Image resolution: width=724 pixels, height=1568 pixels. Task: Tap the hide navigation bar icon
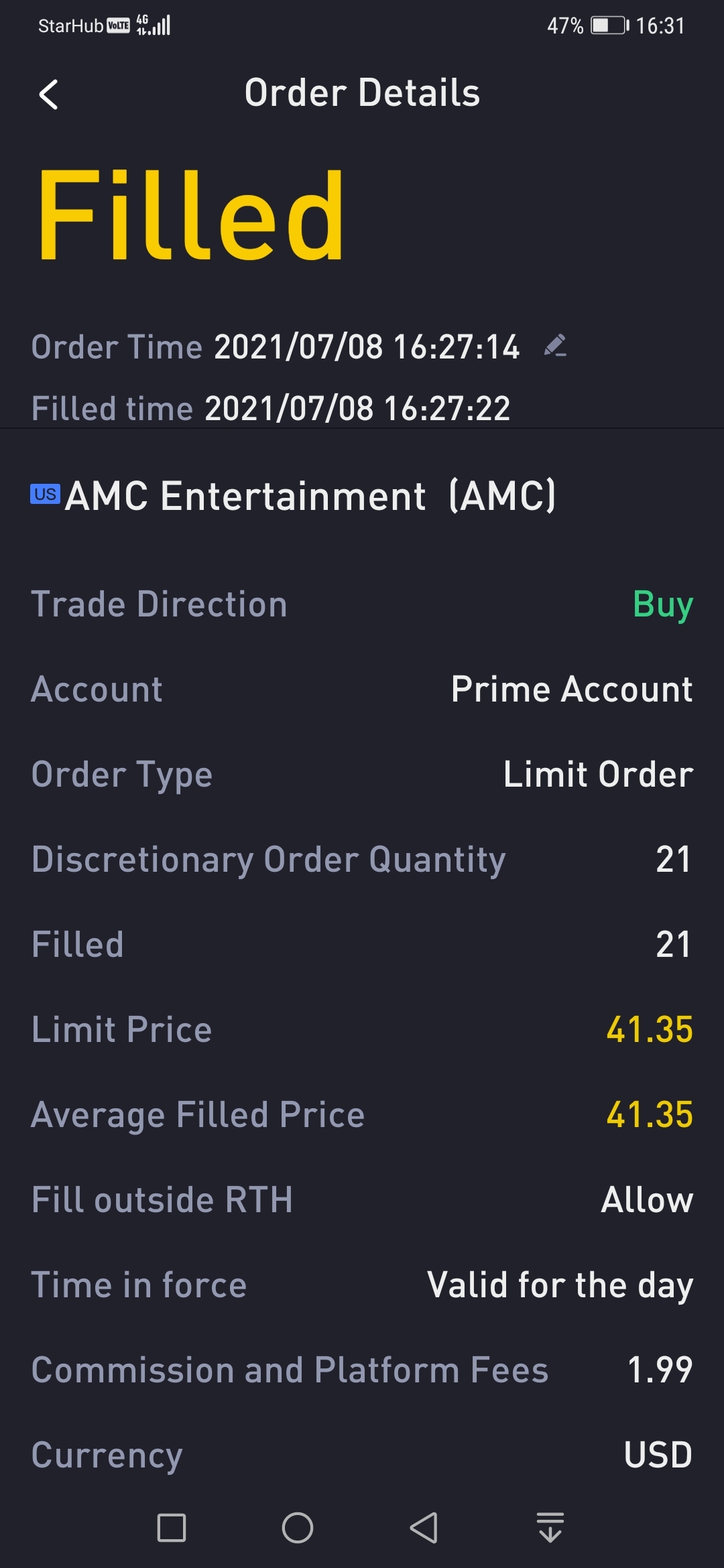(550, 1528)
